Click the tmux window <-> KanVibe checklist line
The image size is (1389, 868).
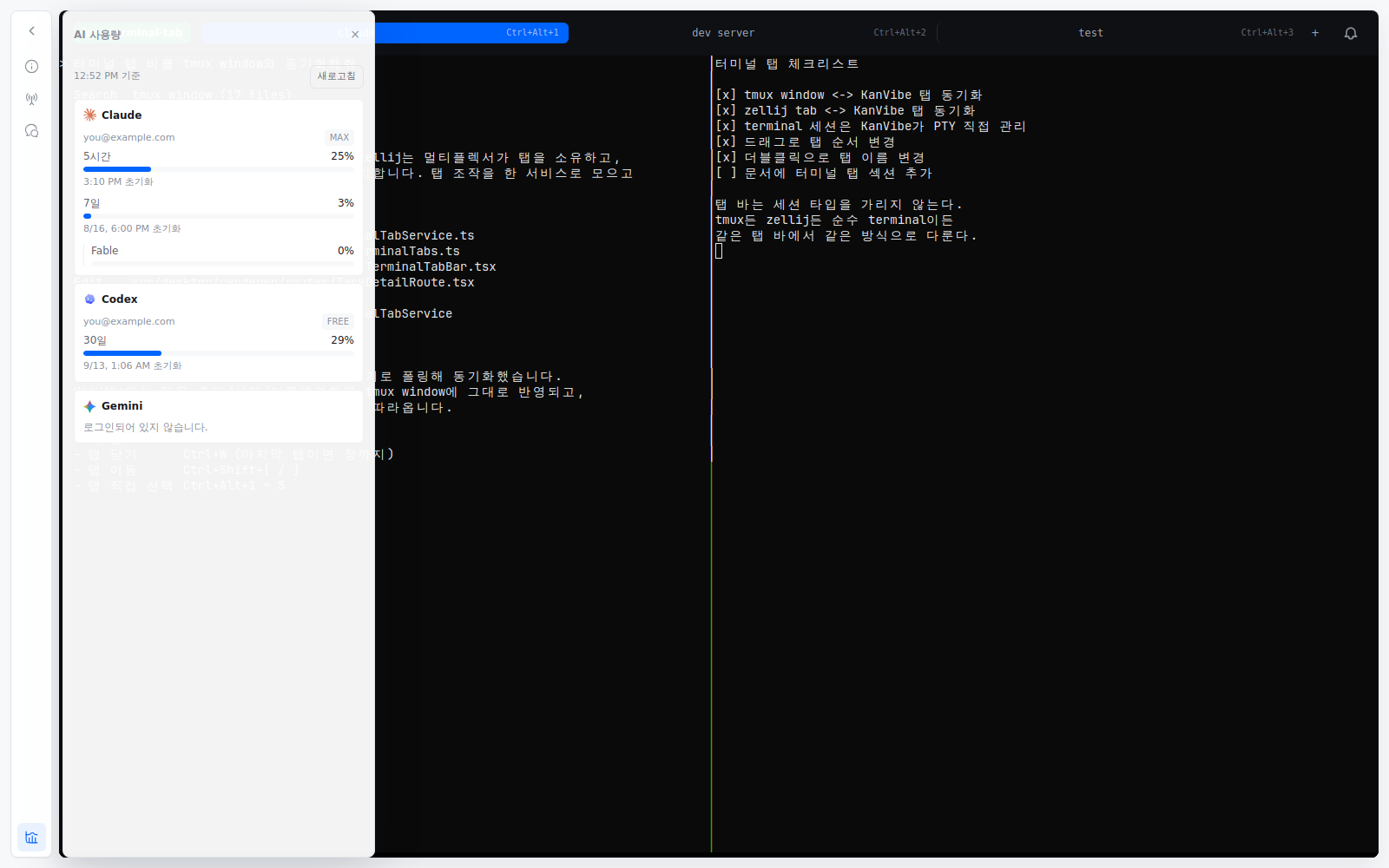pos(848,95)
